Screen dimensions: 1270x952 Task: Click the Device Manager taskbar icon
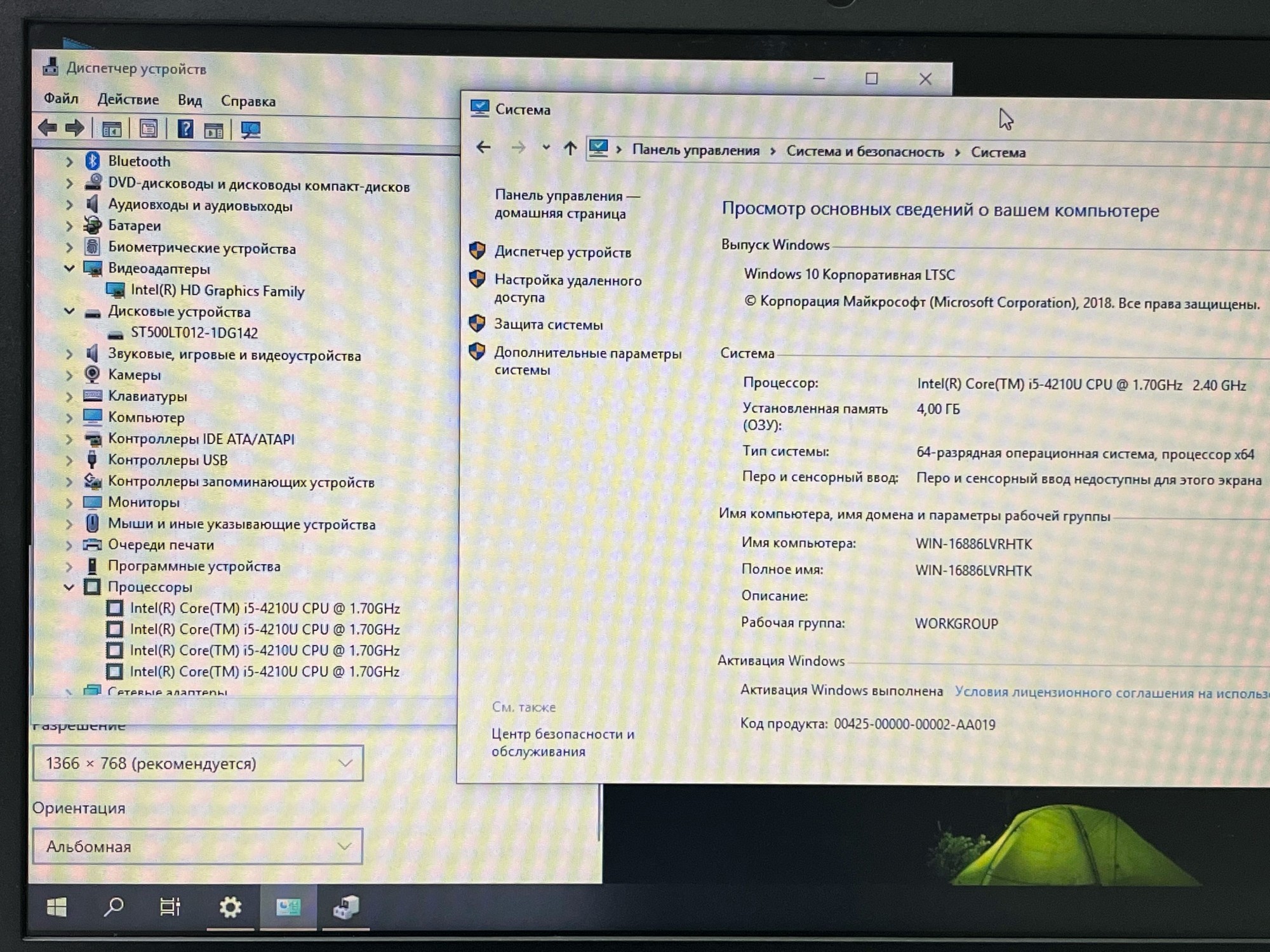[346, 908]
